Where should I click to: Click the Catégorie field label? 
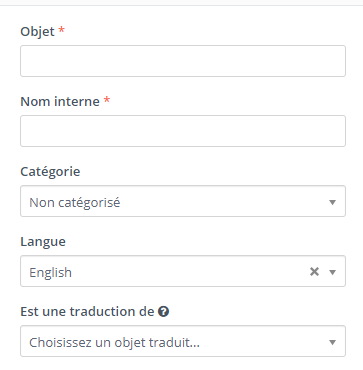pos(50,171)
